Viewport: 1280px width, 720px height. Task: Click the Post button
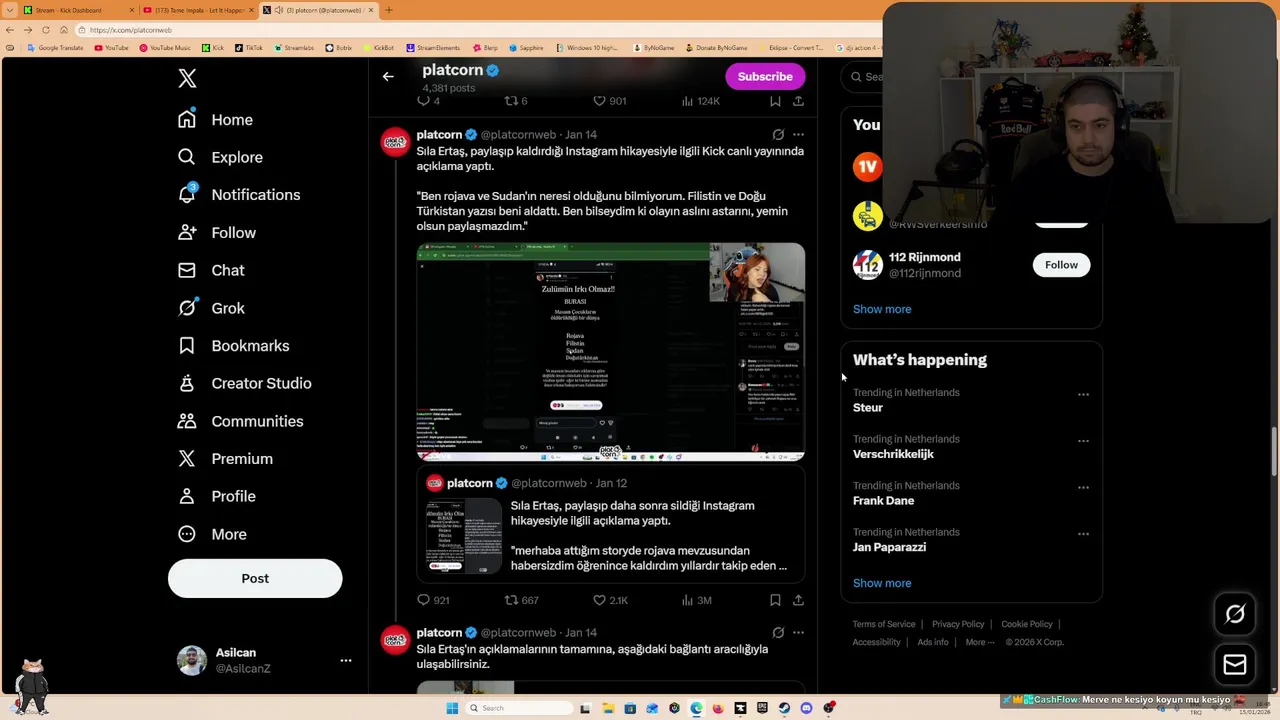point(255,578)
